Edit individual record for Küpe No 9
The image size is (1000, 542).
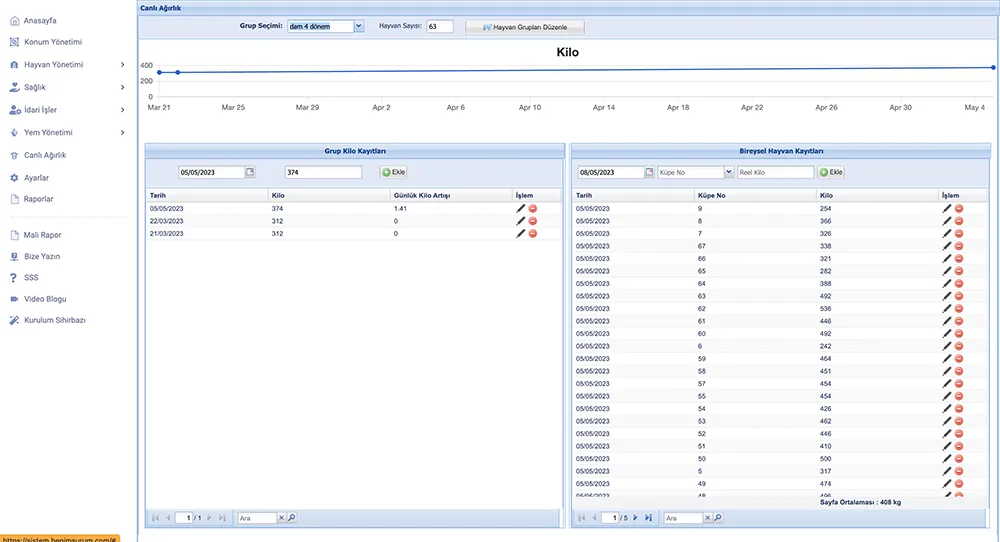(x=947, y=208)
